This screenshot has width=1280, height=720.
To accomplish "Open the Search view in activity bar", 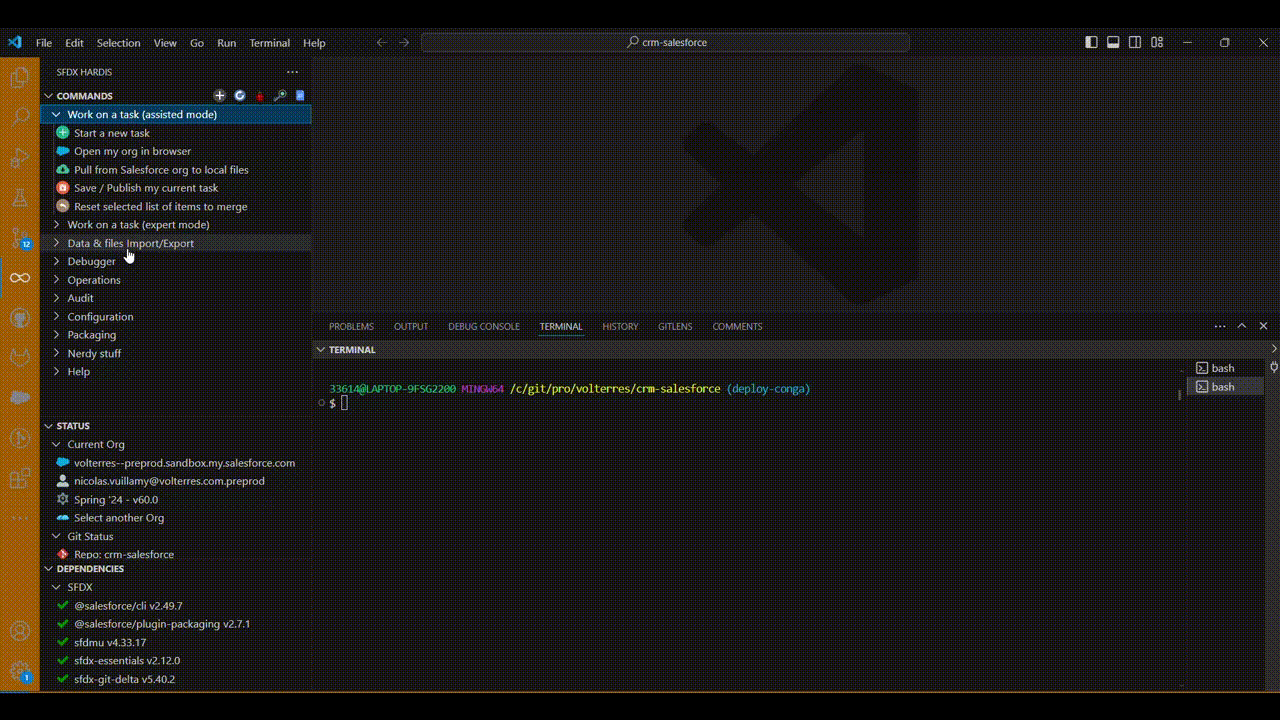I will pyautogui.click(x=20, y=117).
